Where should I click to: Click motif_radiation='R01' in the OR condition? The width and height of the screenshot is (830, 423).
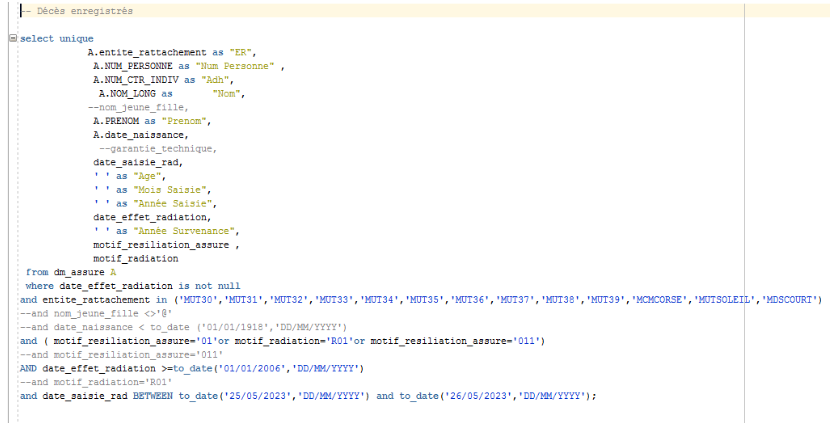(x=292, y=341)
